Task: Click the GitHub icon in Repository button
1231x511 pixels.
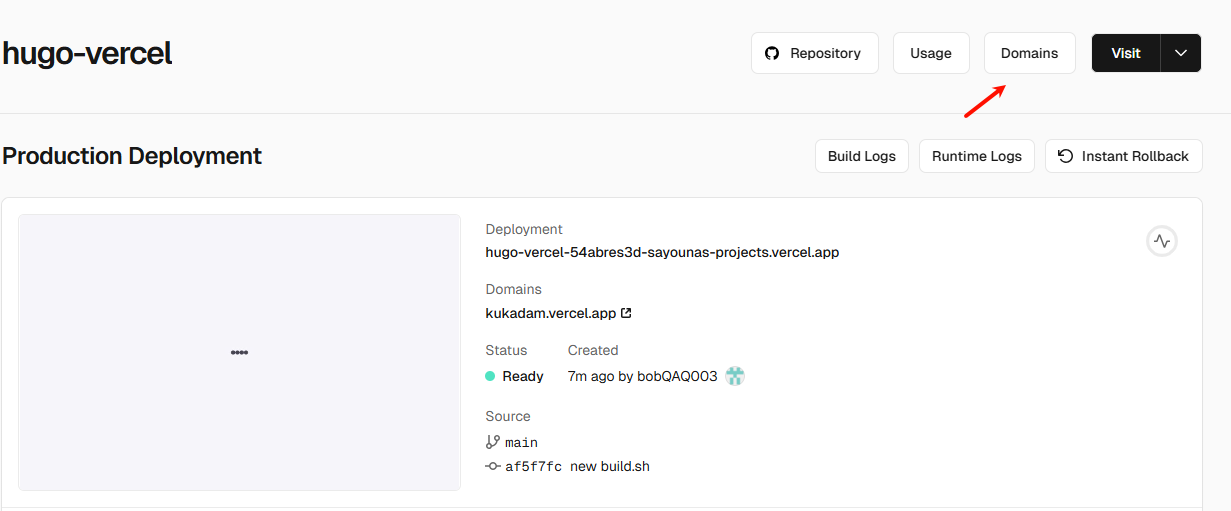Action: pos(772,53)
